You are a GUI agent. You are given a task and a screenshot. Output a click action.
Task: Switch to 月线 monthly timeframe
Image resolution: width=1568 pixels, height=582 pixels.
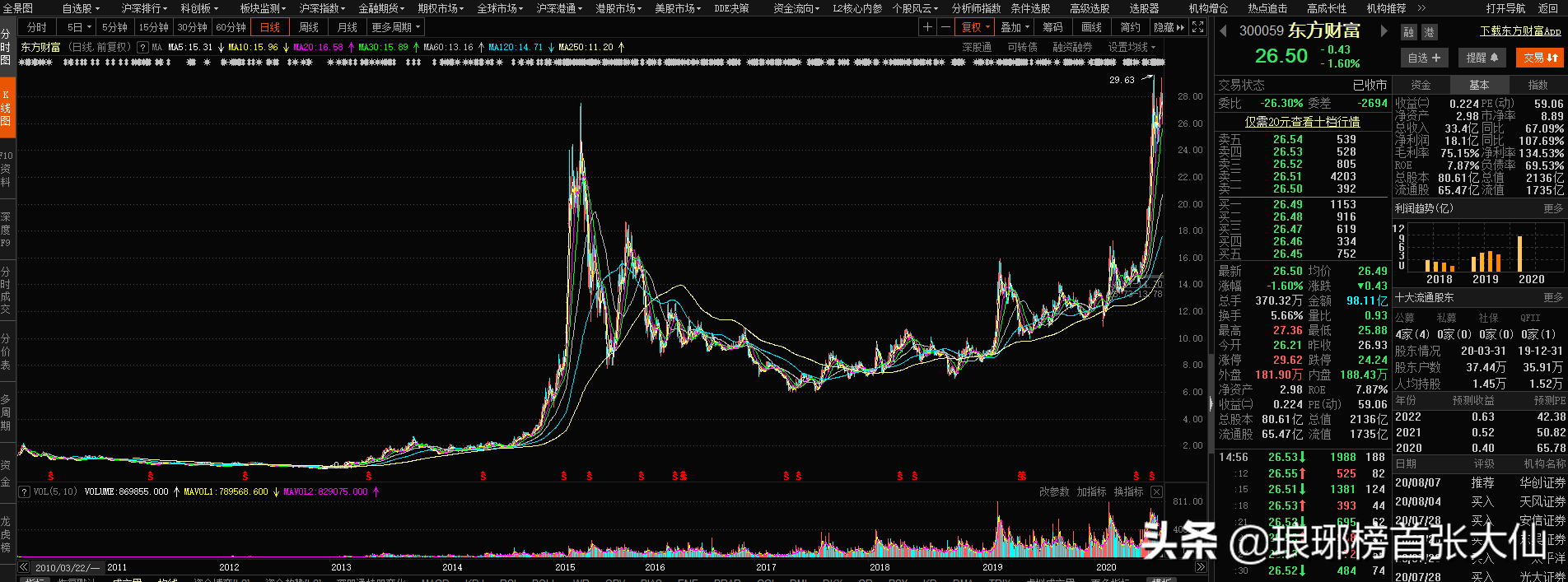click(348, 27)
